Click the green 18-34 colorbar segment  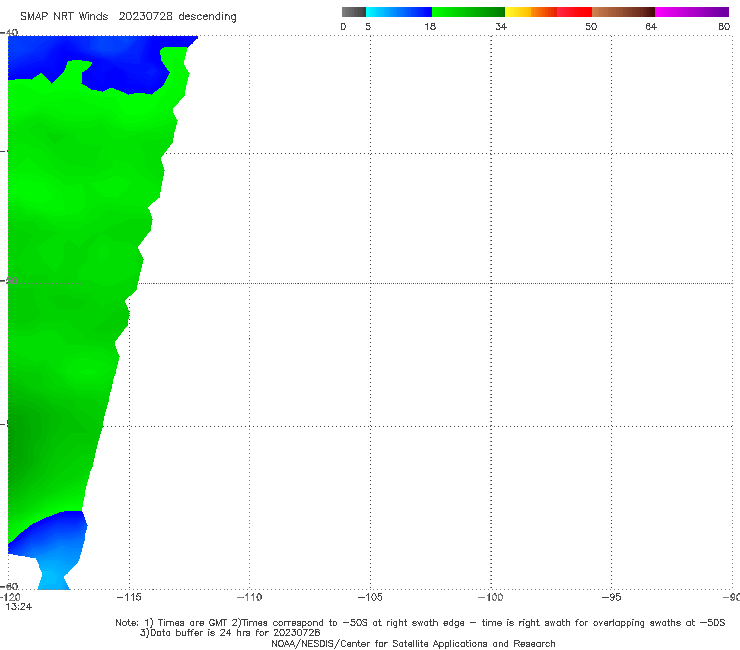click(468, 12)
